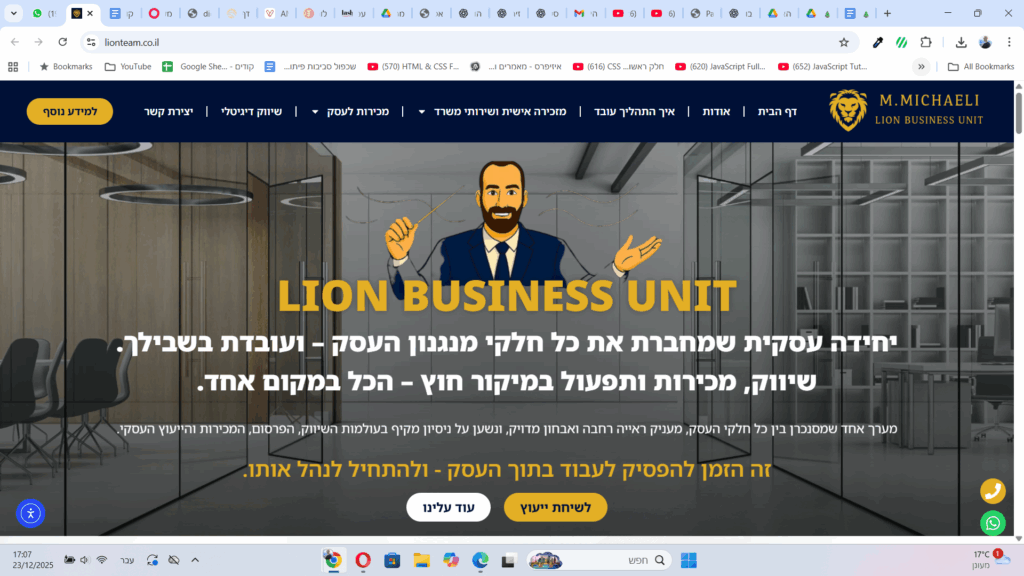1024x576 pixels.
Task: Go to the יצירת קשר menu item
Action: coord(168,112)
